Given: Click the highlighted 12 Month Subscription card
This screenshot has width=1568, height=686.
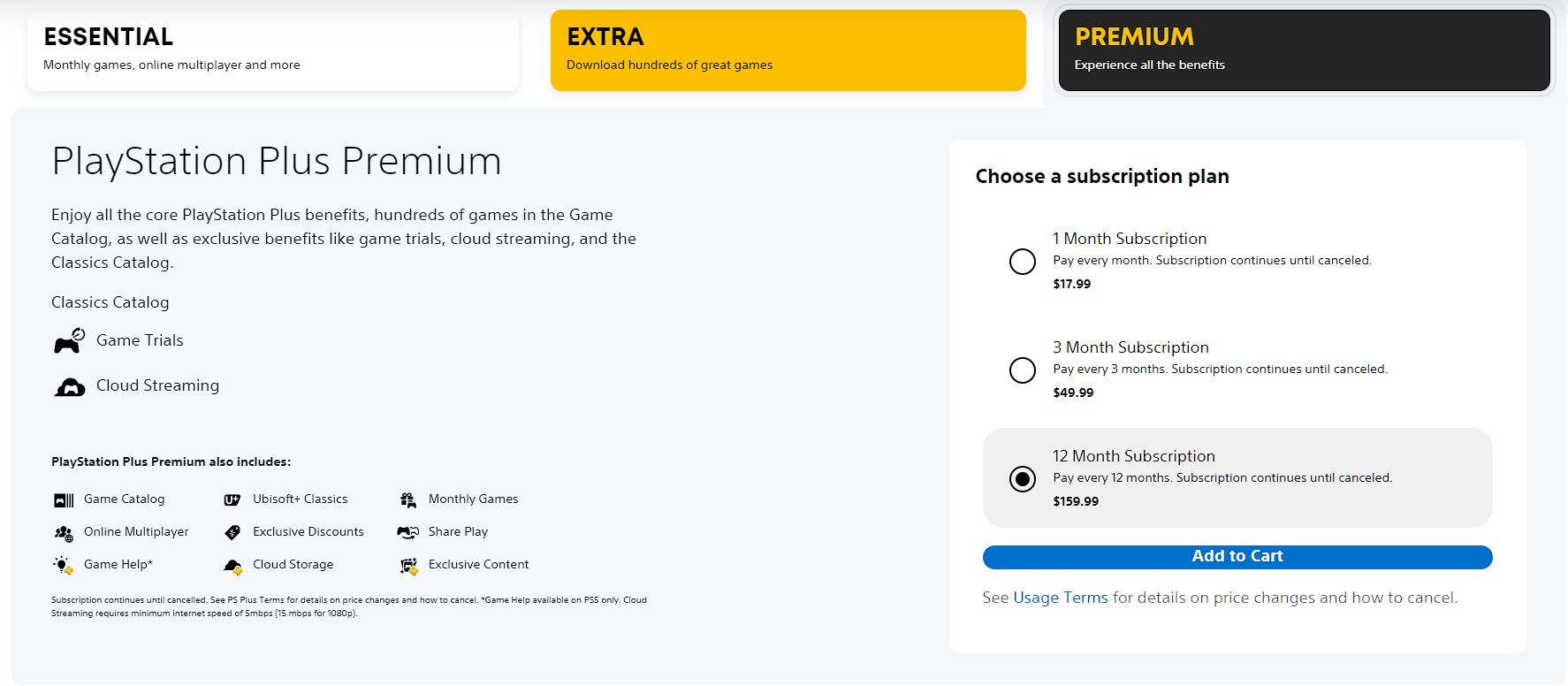Looking at the screenshot, I should tap(1237, 477).
